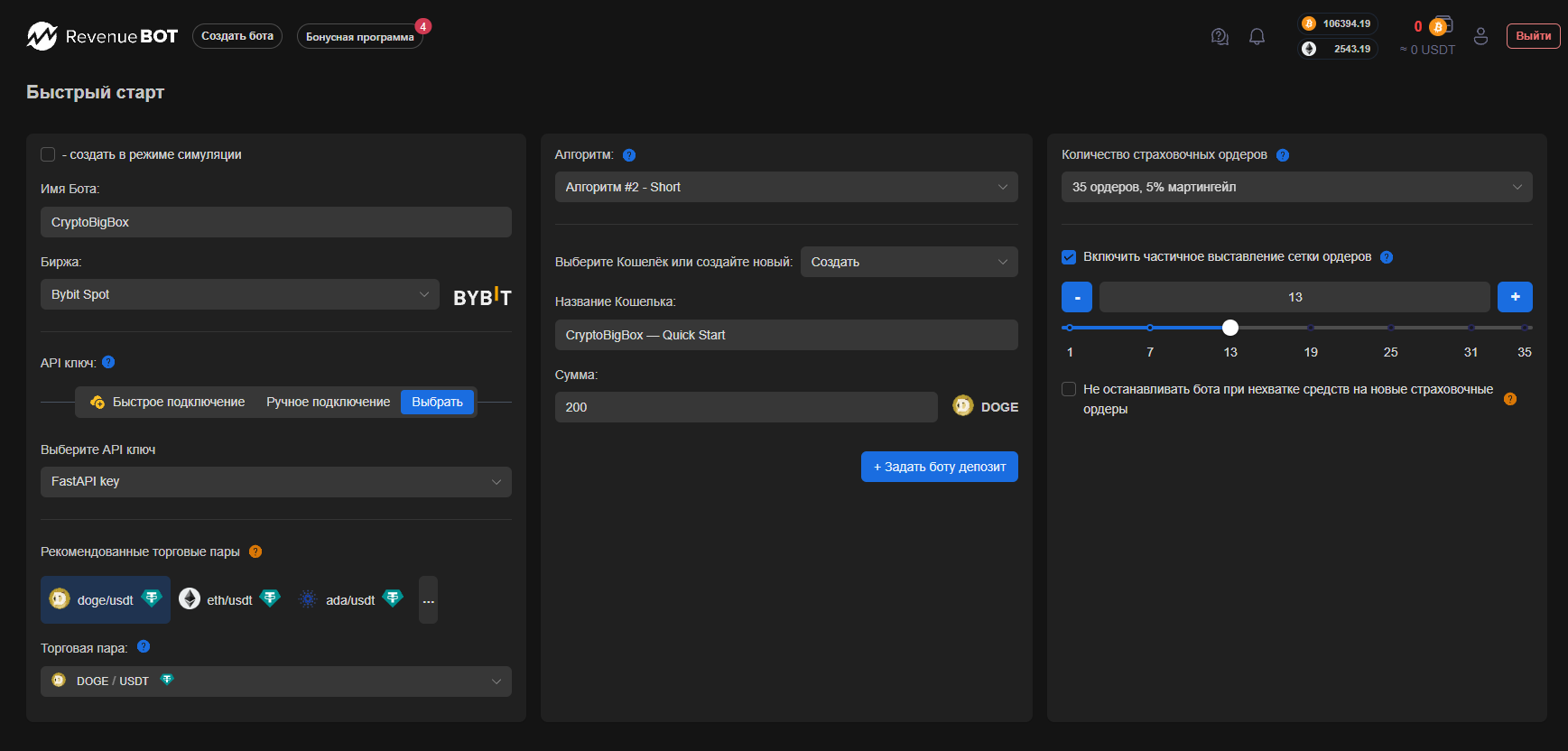The width and height of the screenshot is (1568, 751).
Task: Open the notifications bell
Action: tap(1257, 36)
